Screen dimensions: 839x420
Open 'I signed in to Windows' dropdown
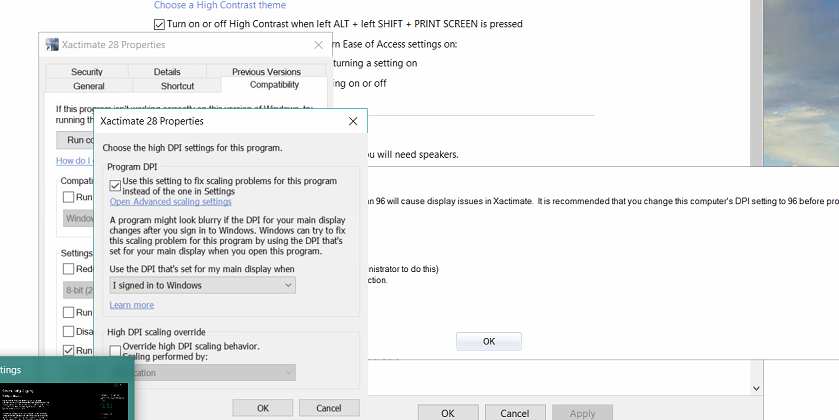(202, 285)
